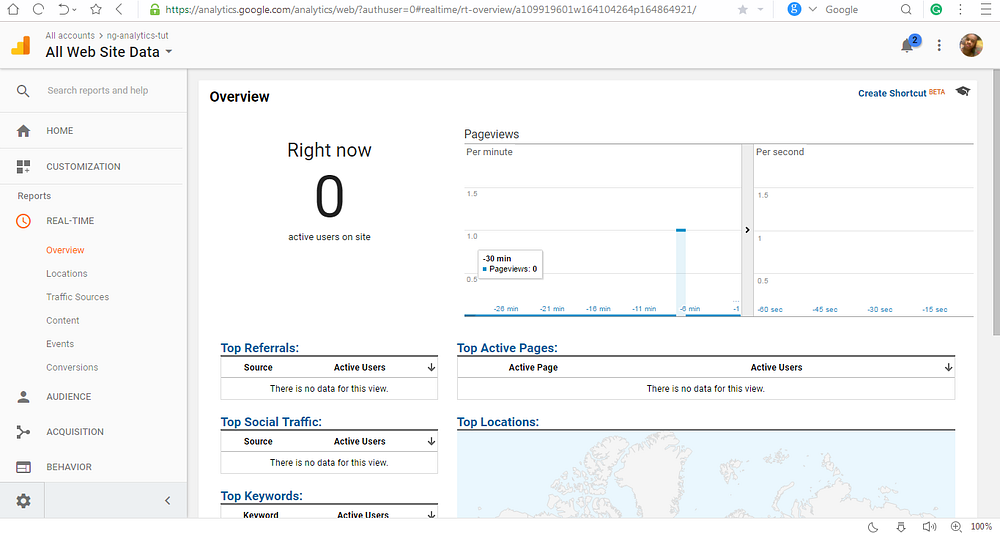
Task: Open the Locations real-time report
Action: pyautogui.click(x=66, y=274)
